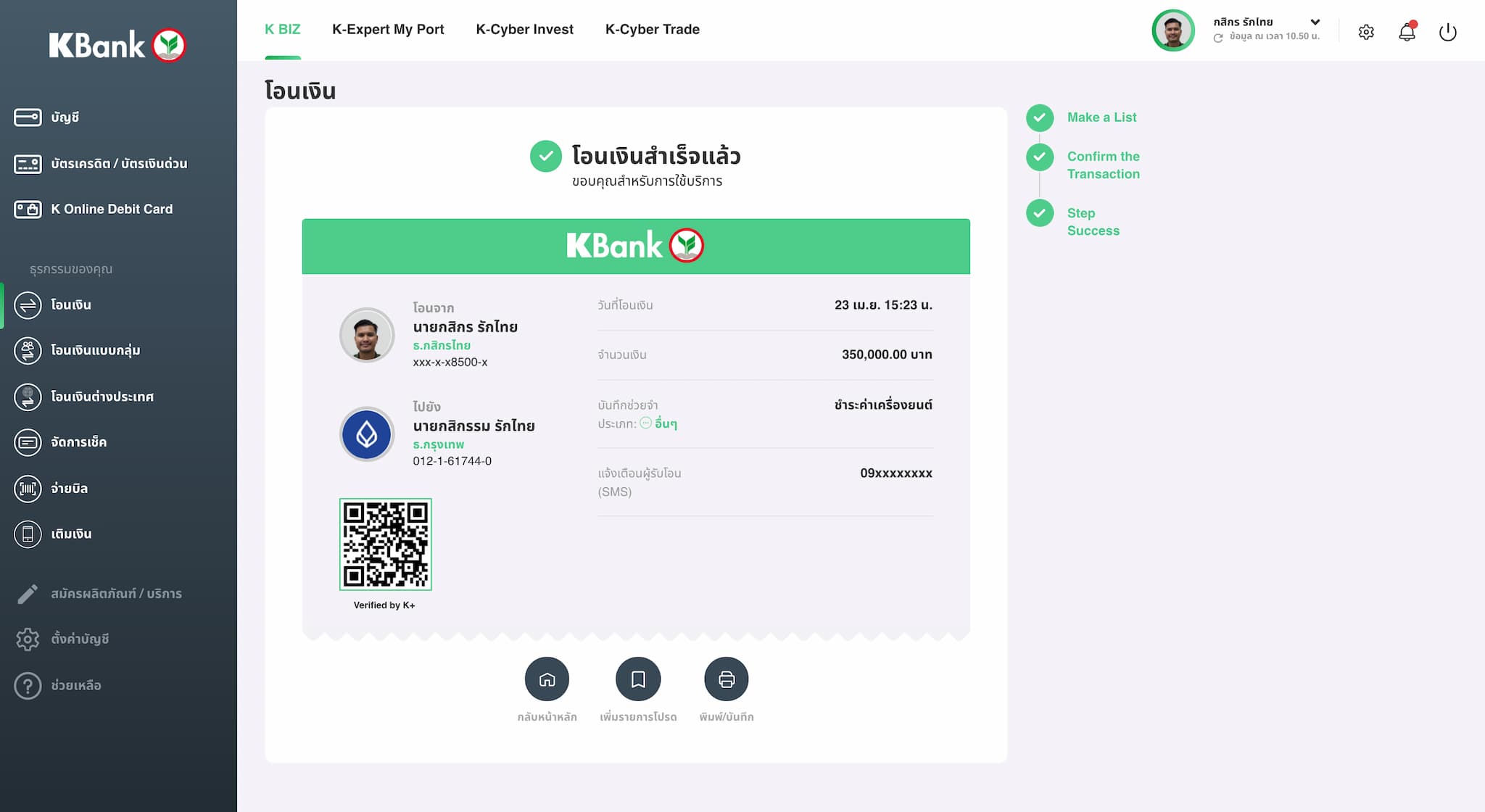Click the จ่ายบิล sidebar icon
1485x812 pixels.
tap(26, 487)
